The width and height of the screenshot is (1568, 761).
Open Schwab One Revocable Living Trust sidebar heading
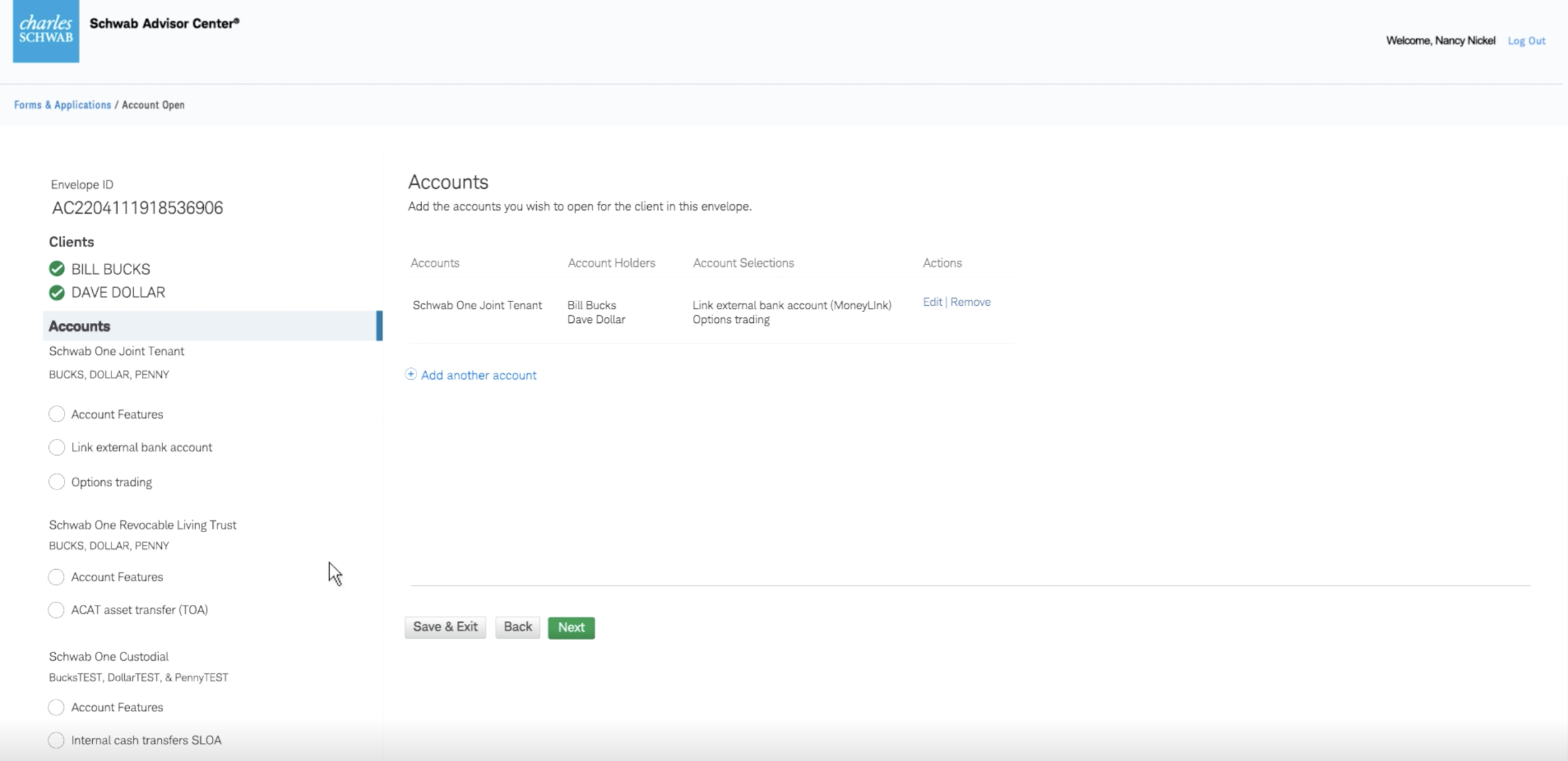142,525
